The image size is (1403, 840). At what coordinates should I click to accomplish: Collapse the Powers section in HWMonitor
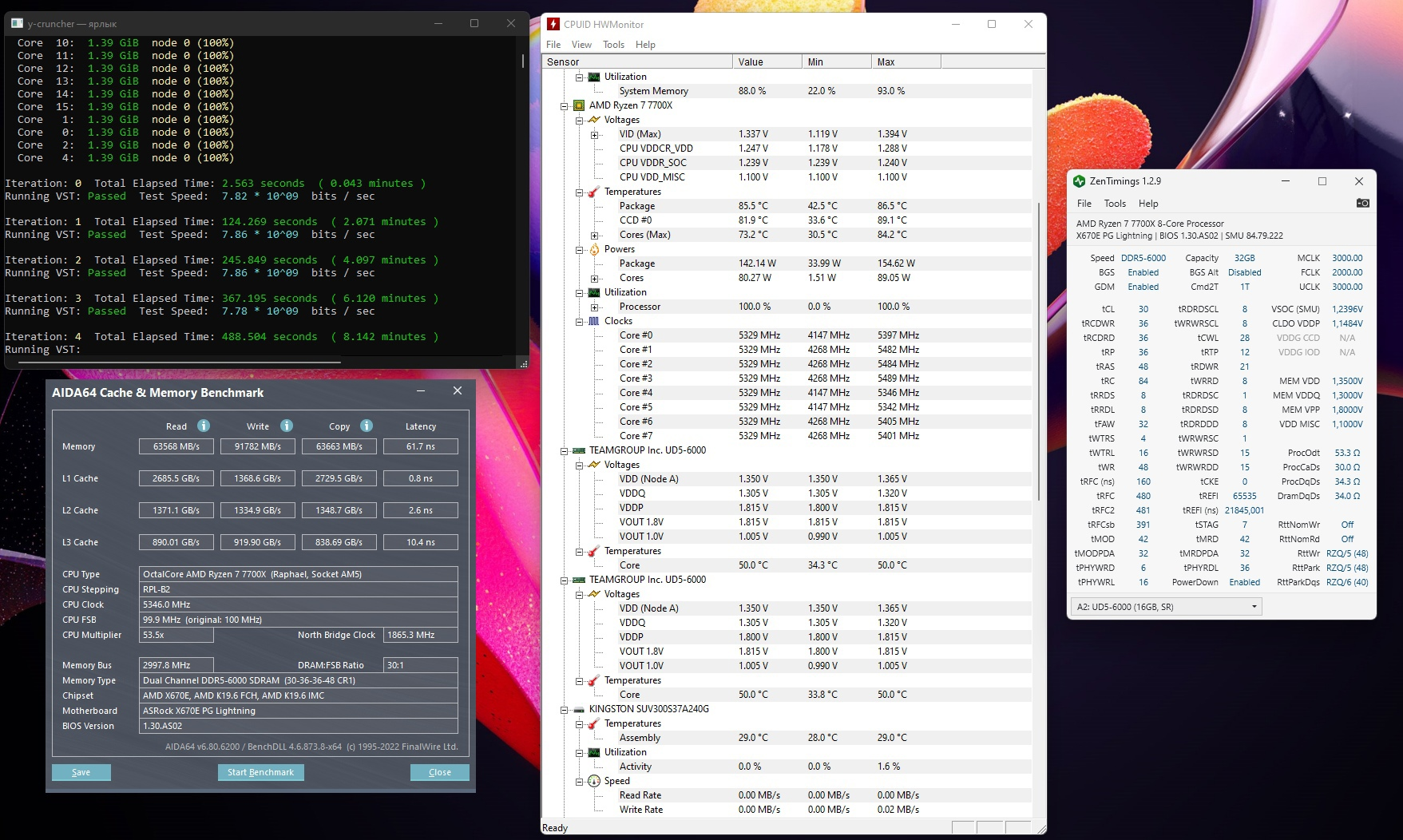tap(580, 249)
